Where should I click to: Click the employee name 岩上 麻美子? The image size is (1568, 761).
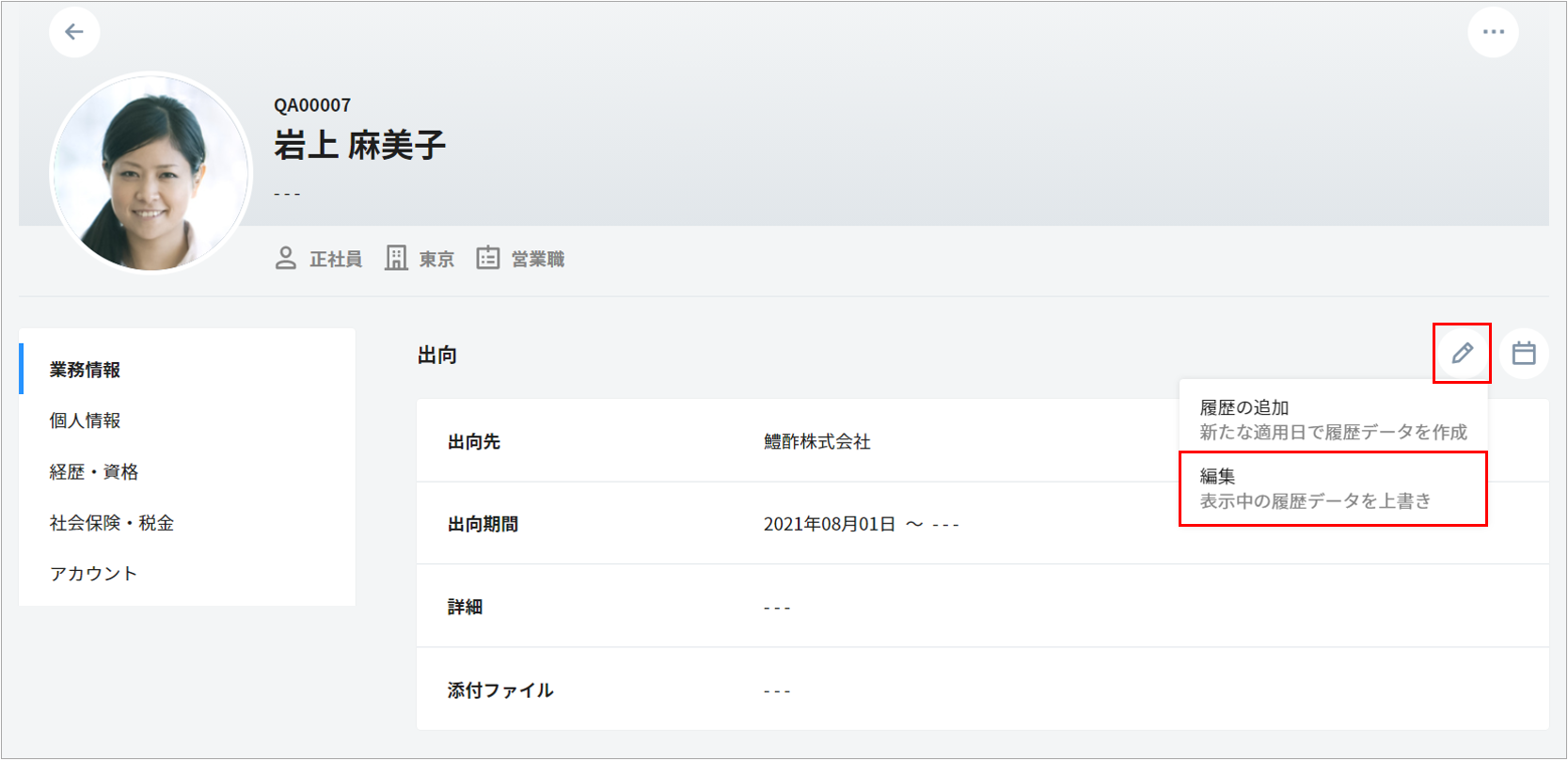(359, 145)
